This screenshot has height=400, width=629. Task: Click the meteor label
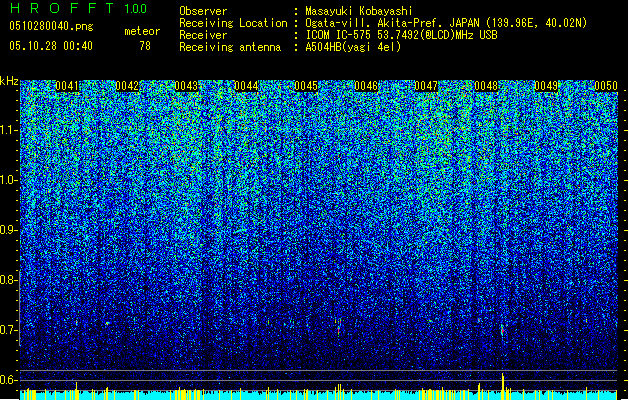click(x=142, y=31)
